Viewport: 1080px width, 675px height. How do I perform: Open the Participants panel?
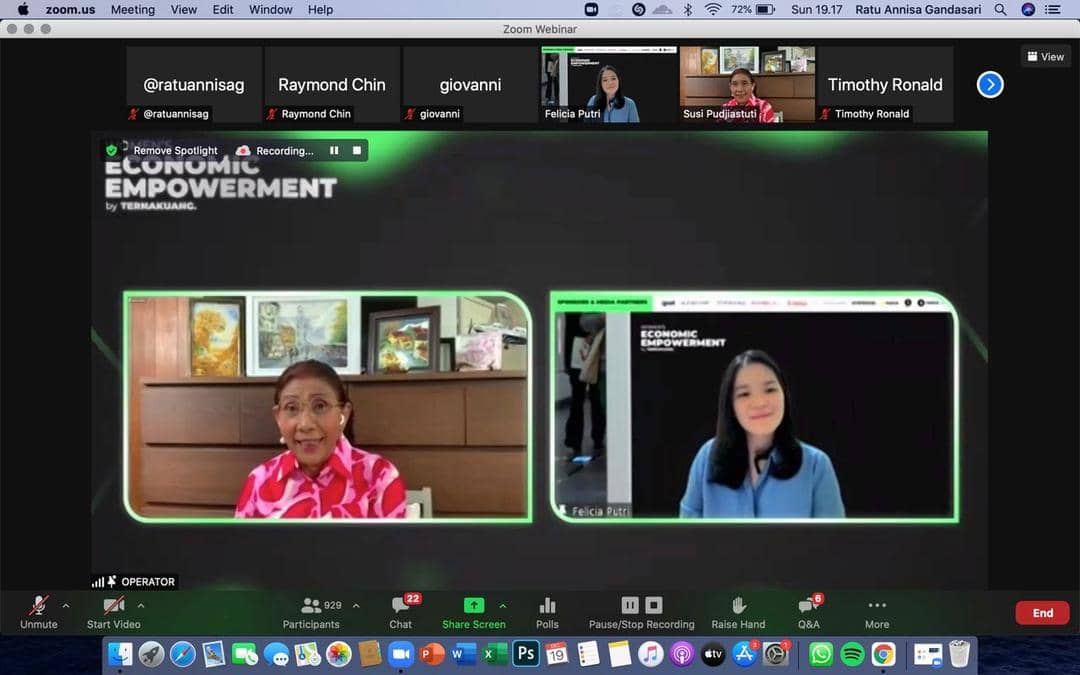click(x=311, y=606)
